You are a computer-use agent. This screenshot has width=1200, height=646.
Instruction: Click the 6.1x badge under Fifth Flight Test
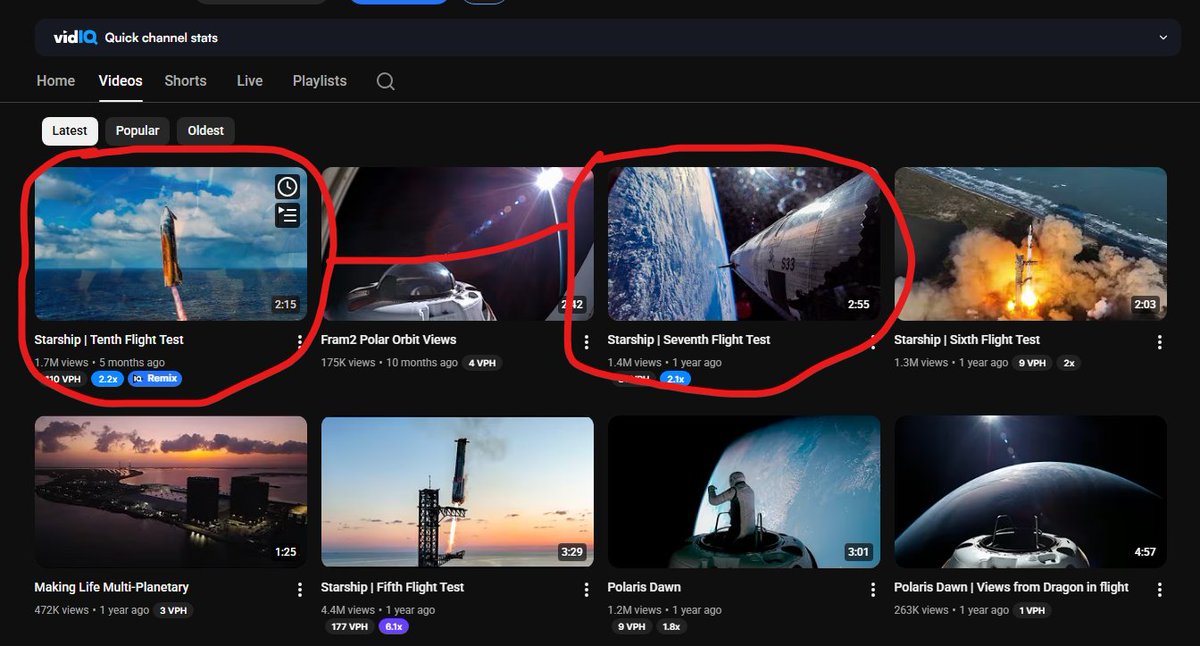[393, 627]
